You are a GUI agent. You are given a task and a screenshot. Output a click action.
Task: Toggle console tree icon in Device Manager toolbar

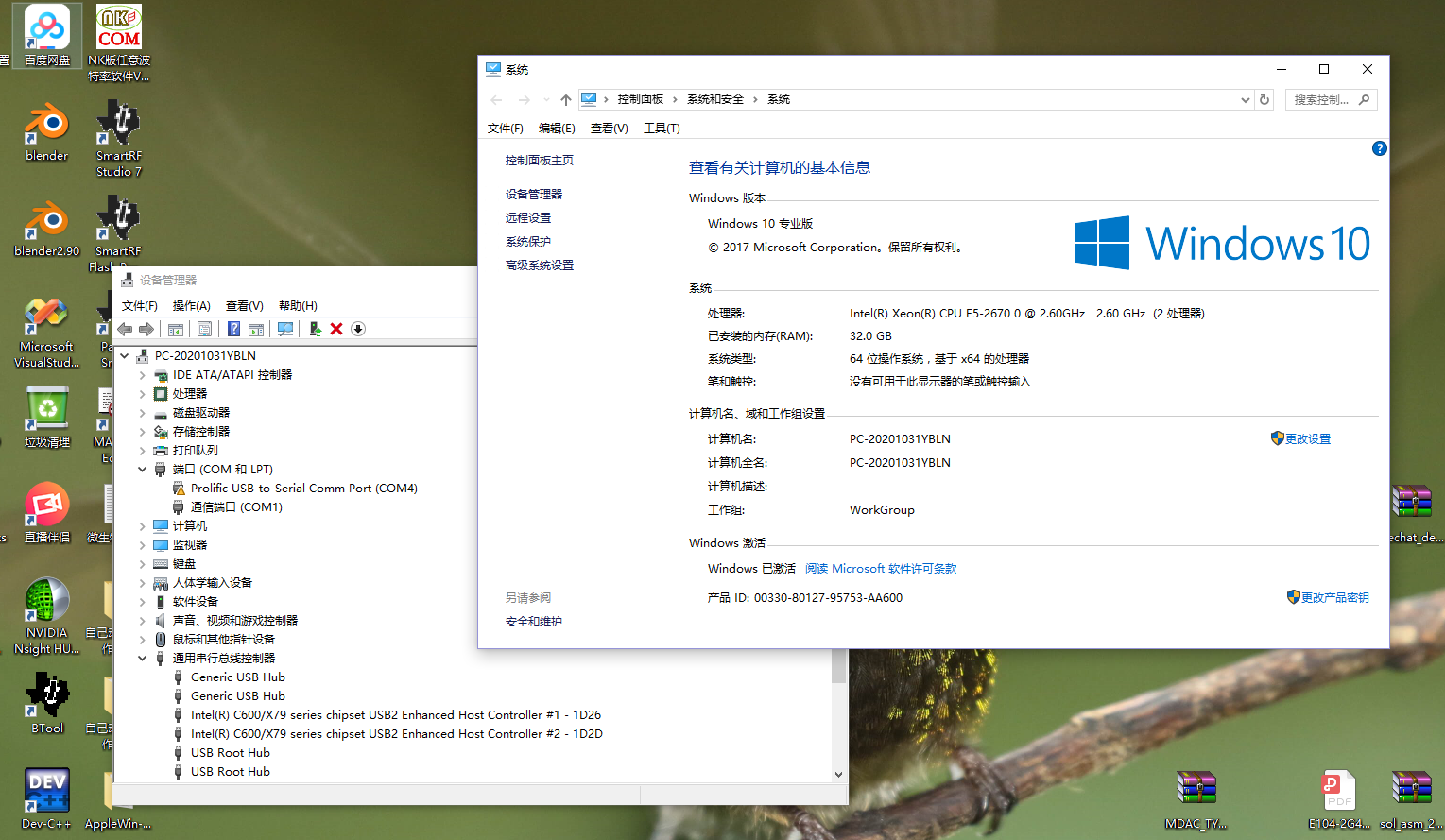pyautogui.click(x=176, y=329)
